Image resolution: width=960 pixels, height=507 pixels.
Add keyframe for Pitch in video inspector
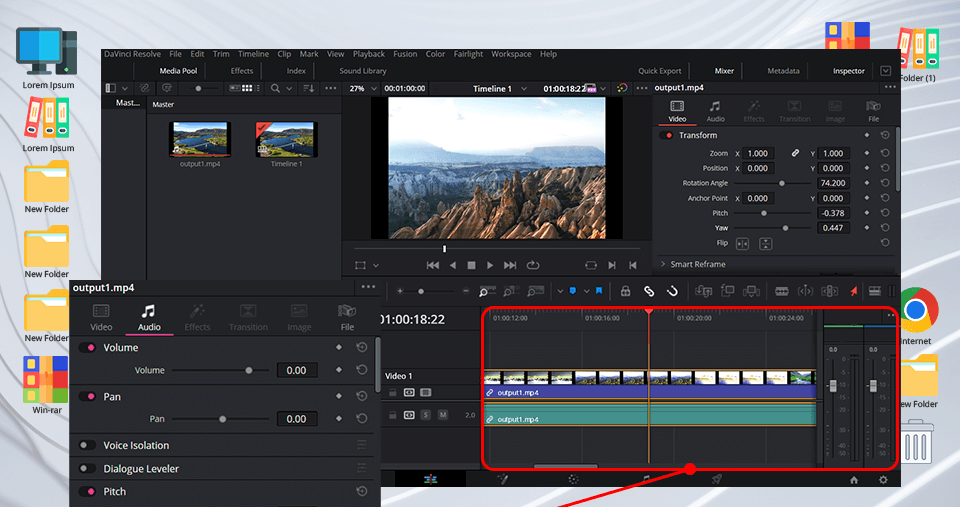click(866, 212)
